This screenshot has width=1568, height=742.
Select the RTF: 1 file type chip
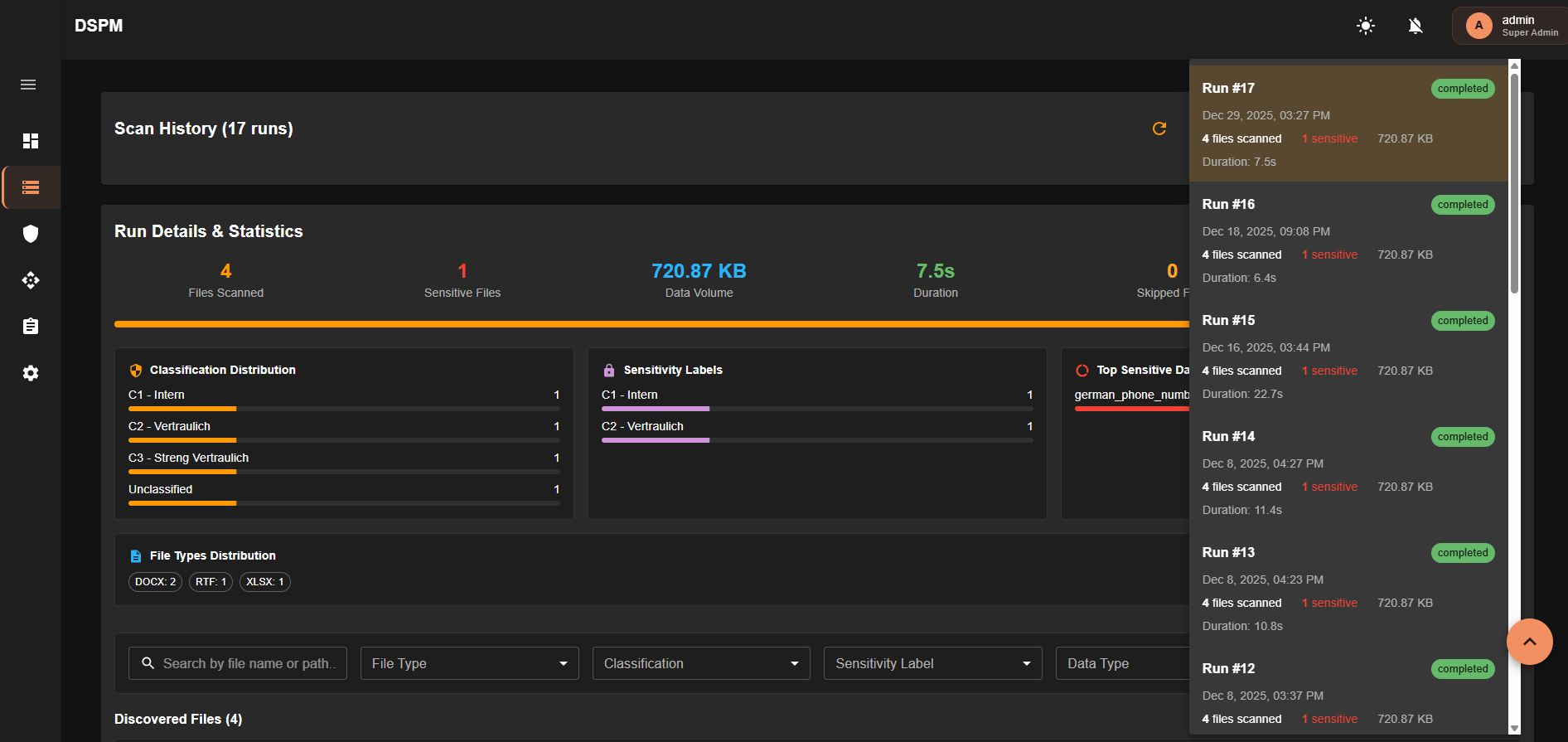click(211, 582)
